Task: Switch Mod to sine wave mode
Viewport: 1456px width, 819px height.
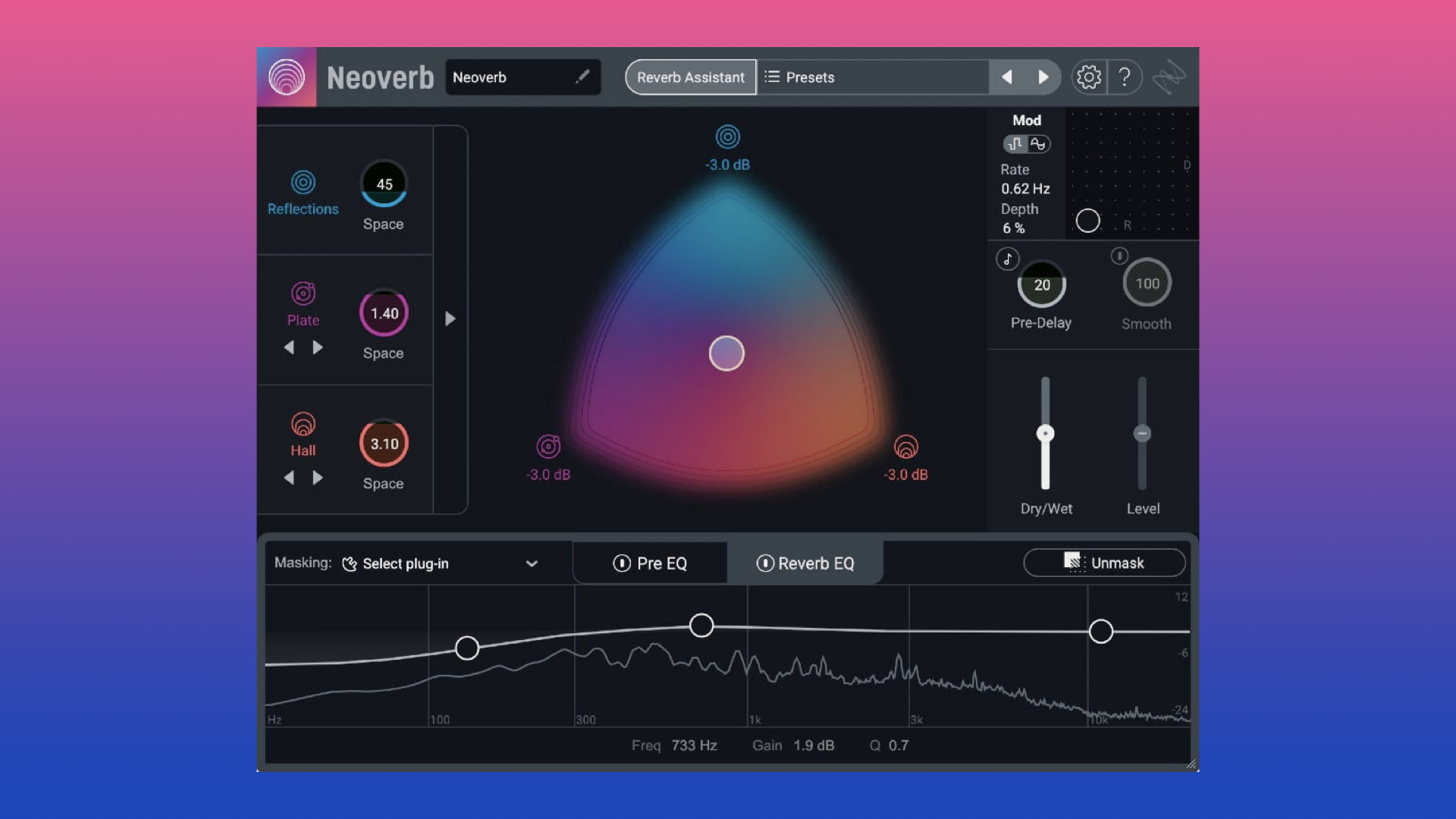Action: click(1037, 143)
